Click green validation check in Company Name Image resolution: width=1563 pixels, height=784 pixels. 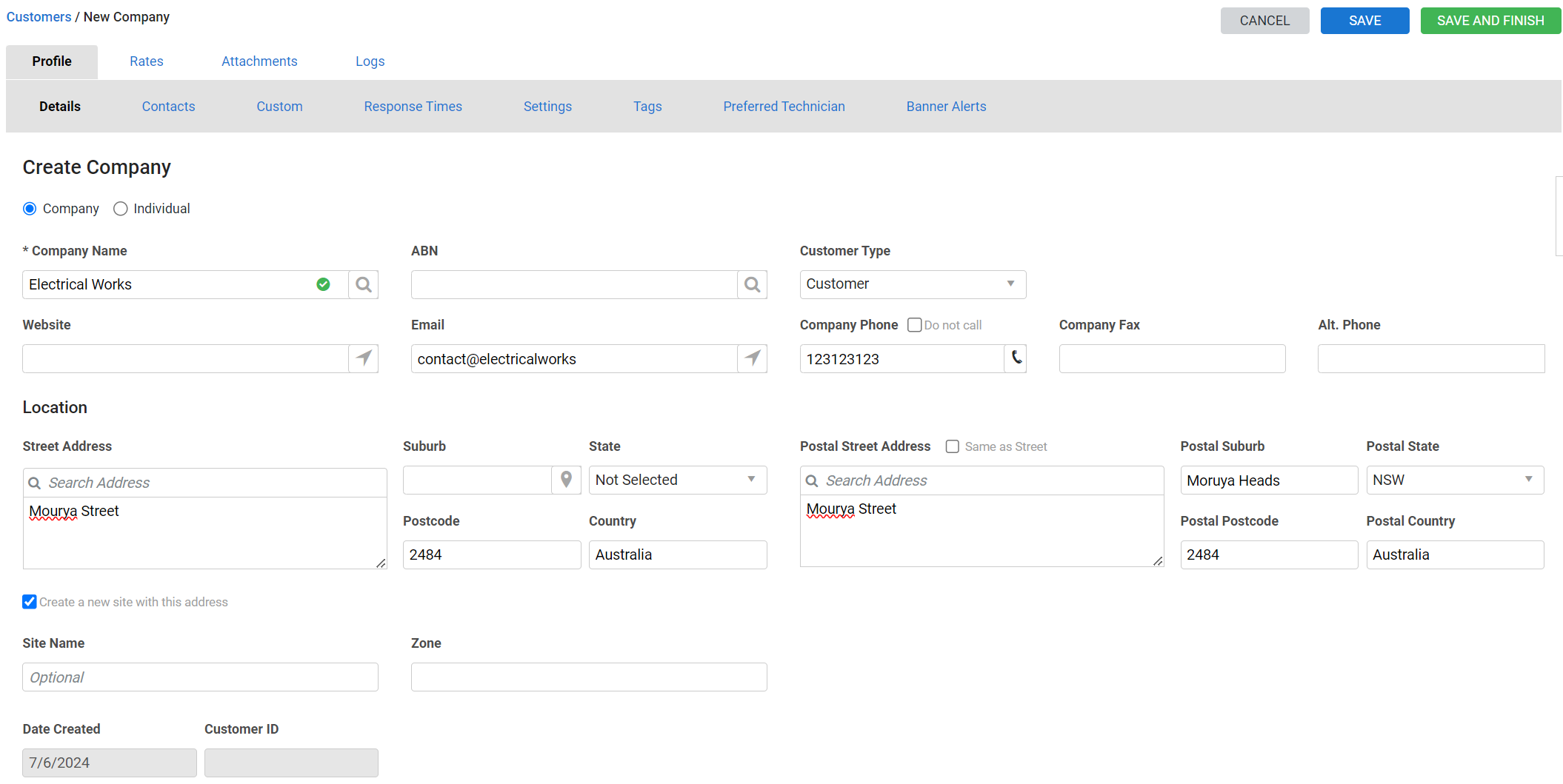tap(323, 284)
